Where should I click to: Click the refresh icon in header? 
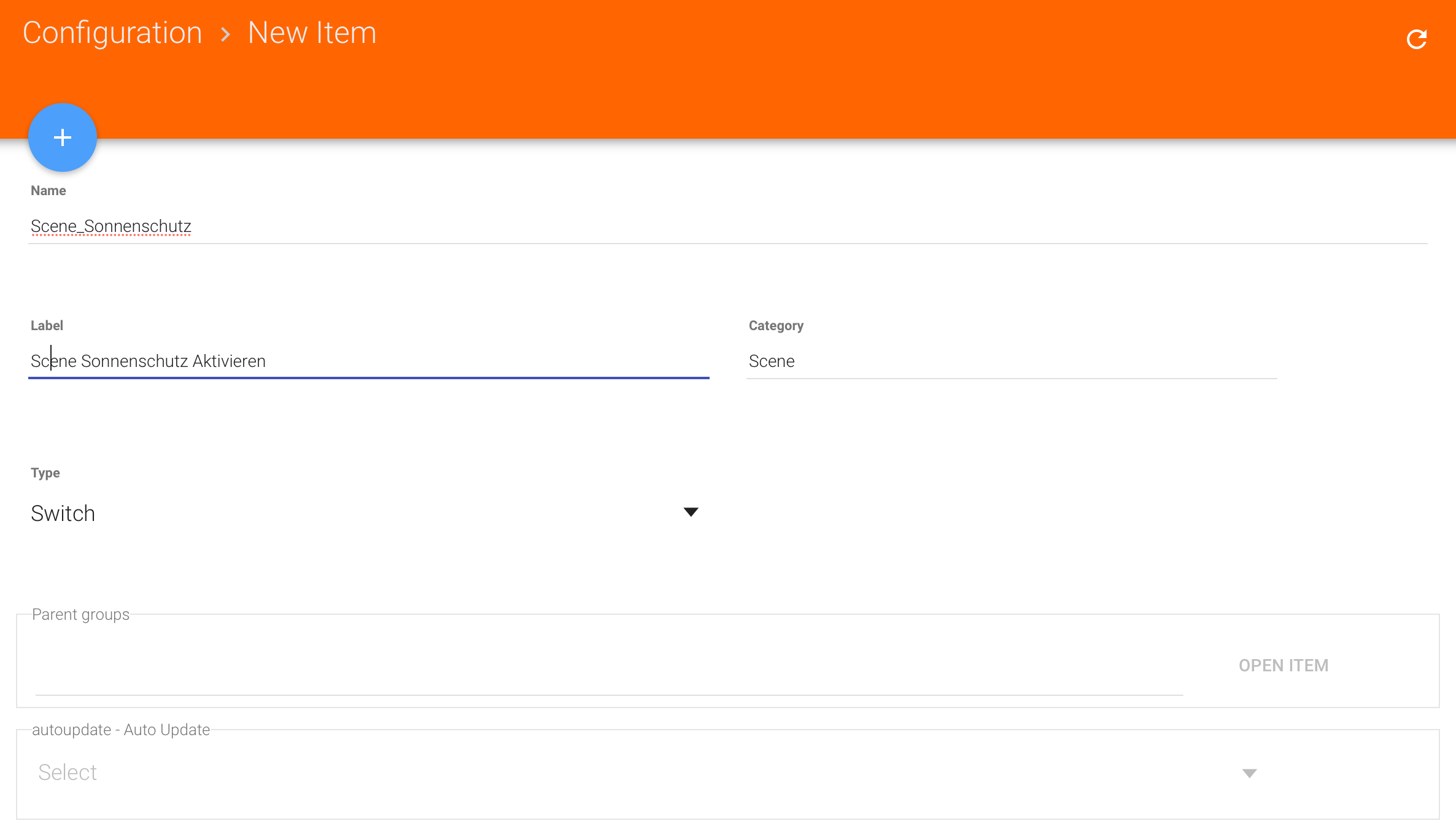click(1416, 39)
